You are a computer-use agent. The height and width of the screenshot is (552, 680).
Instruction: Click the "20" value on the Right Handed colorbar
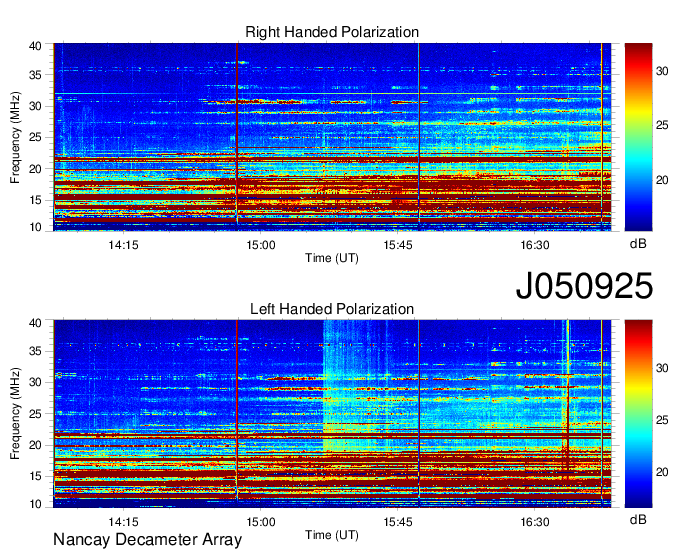click(662, 180)
